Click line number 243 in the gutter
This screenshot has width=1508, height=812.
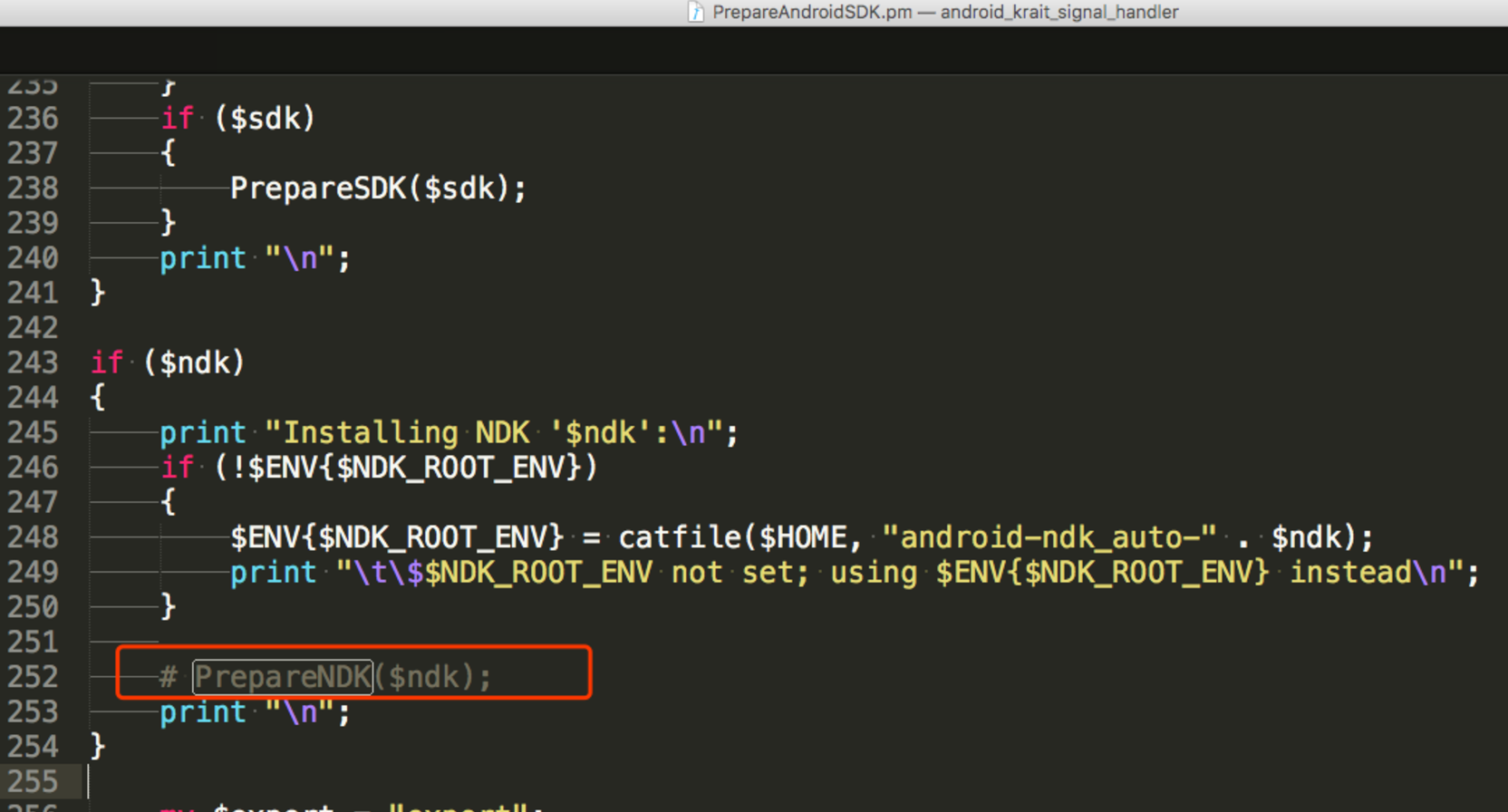[x=33, y=362]
